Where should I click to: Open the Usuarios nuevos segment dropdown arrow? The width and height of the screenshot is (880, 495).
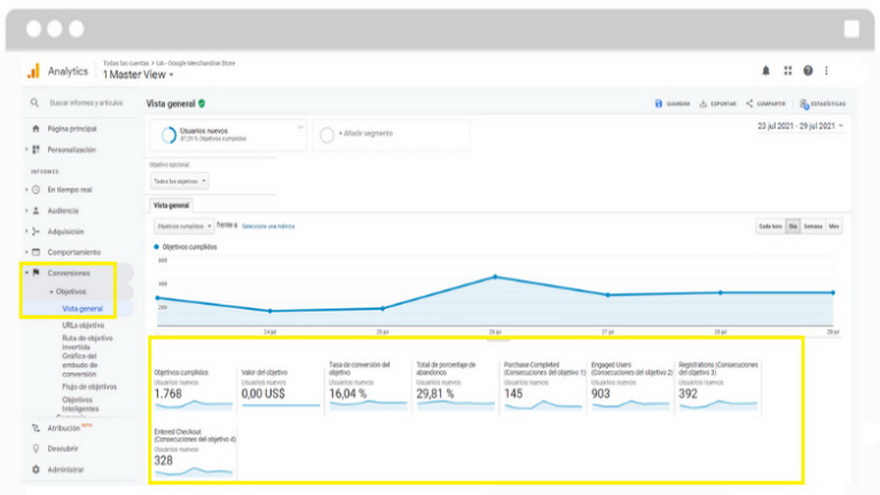coord(300,127)
